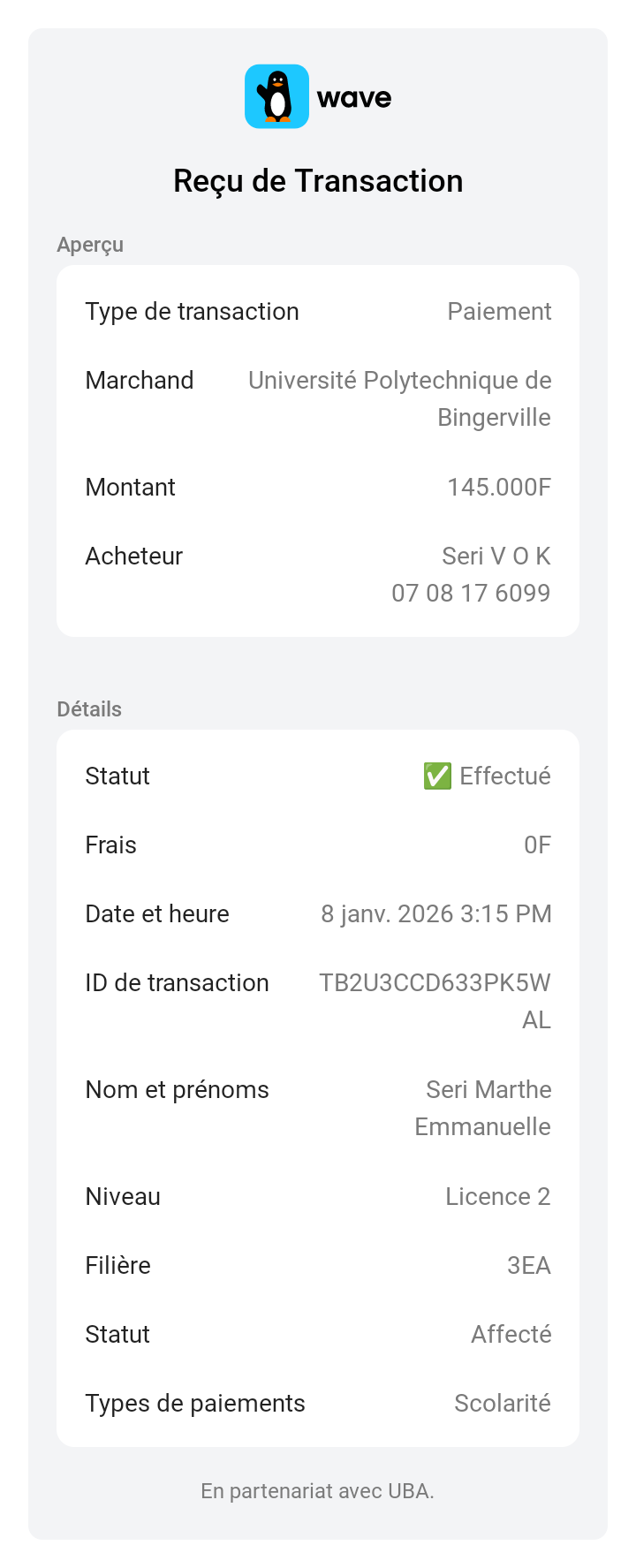636x1568 pixels.
Task: Select the Université Polytechnique de Bingerville merchant
Action: (400, 398)
